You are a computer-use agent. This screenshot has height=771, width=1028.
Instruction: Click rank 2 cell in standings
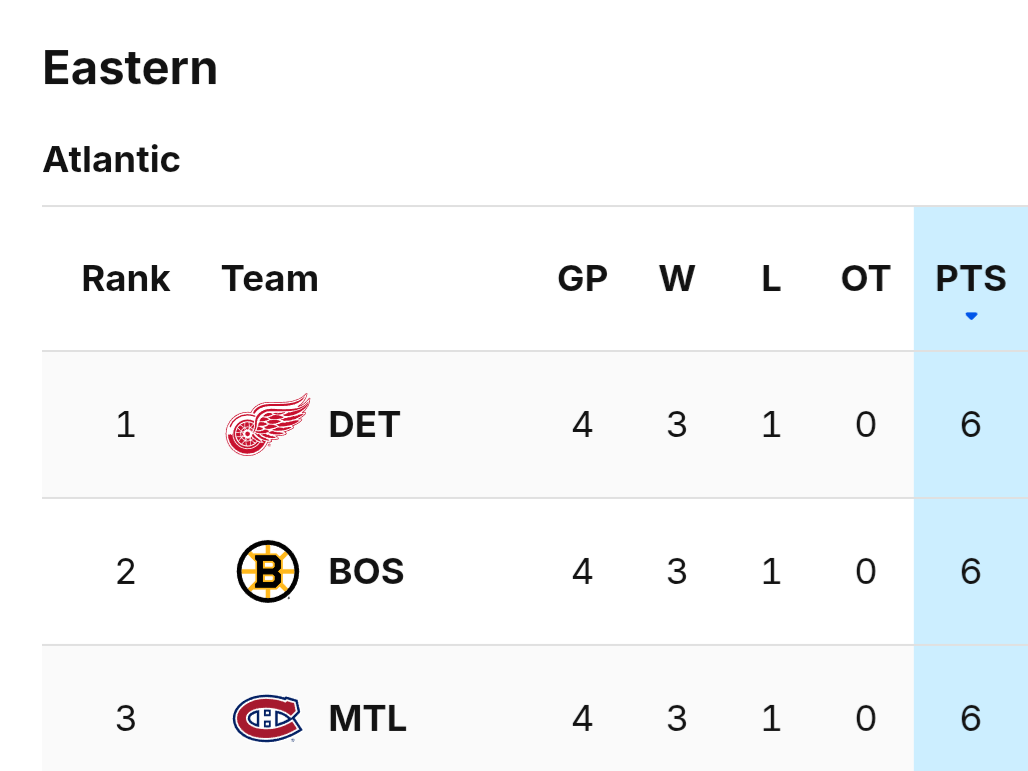(x=125, y=571)
